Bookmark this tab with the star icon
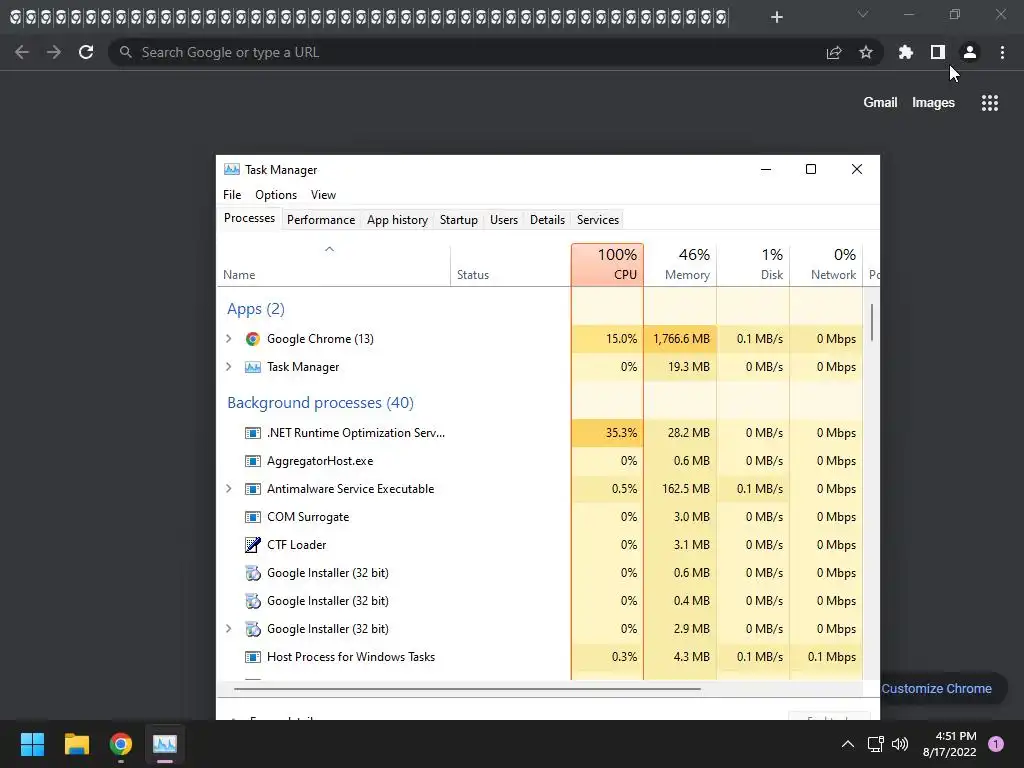This screenshot has height=768, width=1024. pos(866,52)
